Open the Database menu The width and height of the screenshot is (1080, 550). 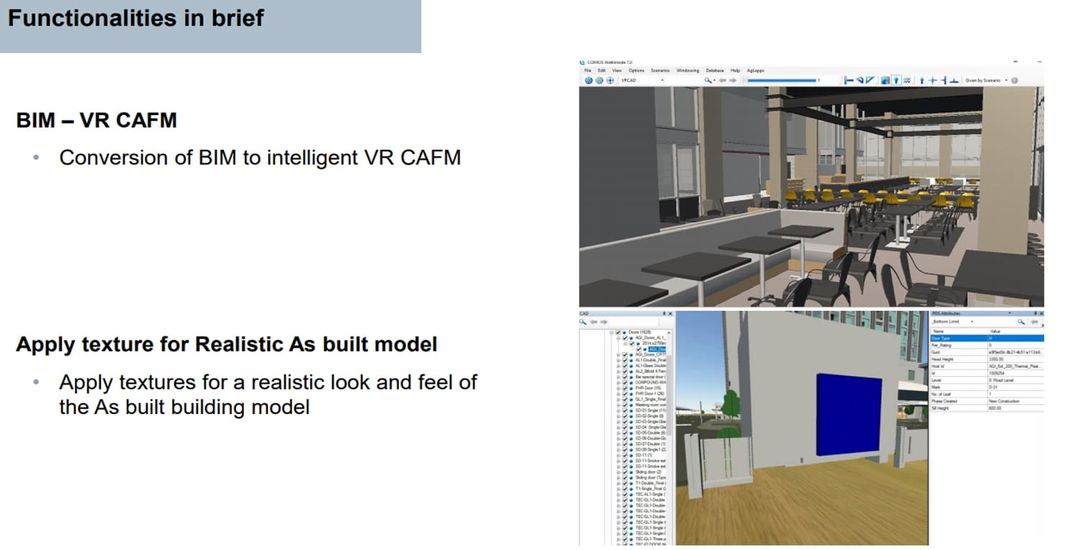(714, 71)
